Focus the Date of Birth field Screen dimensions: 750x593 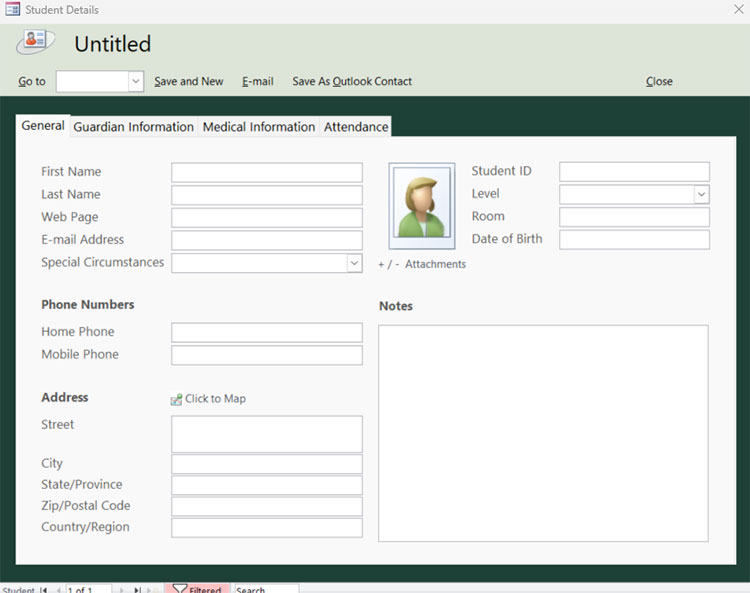[x=634, y=240]
